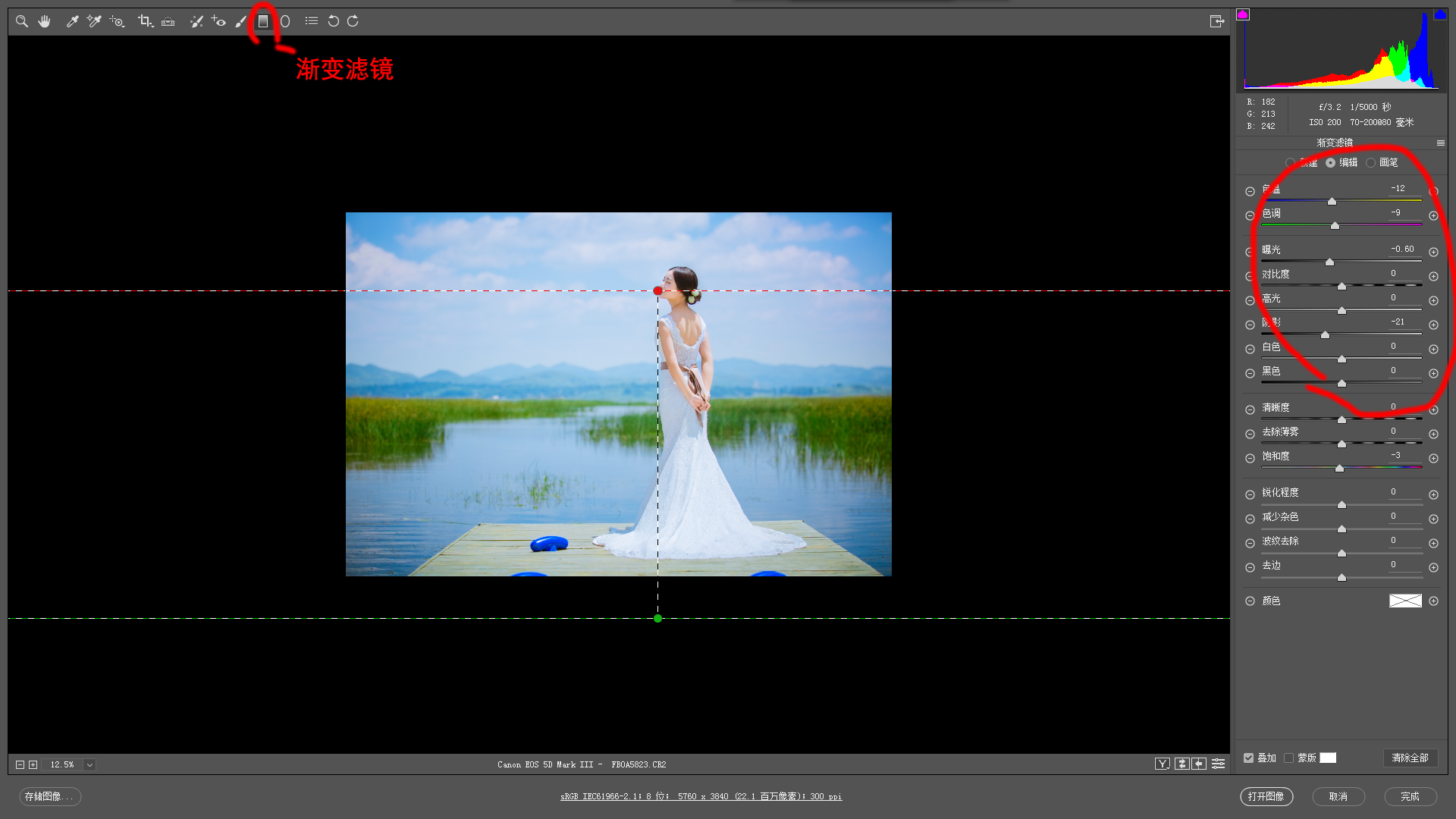Click the 清除全部 button
1456x819 pixels.
[1410, 758]
